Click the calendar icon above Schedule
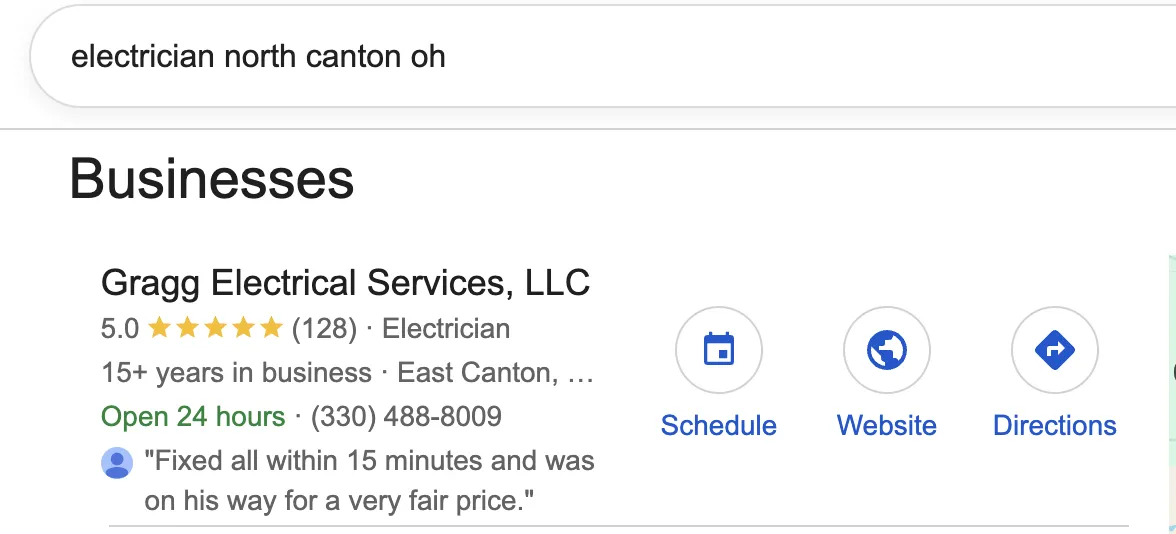Viewport: 1176px width, 534px height. coord(718,350)
